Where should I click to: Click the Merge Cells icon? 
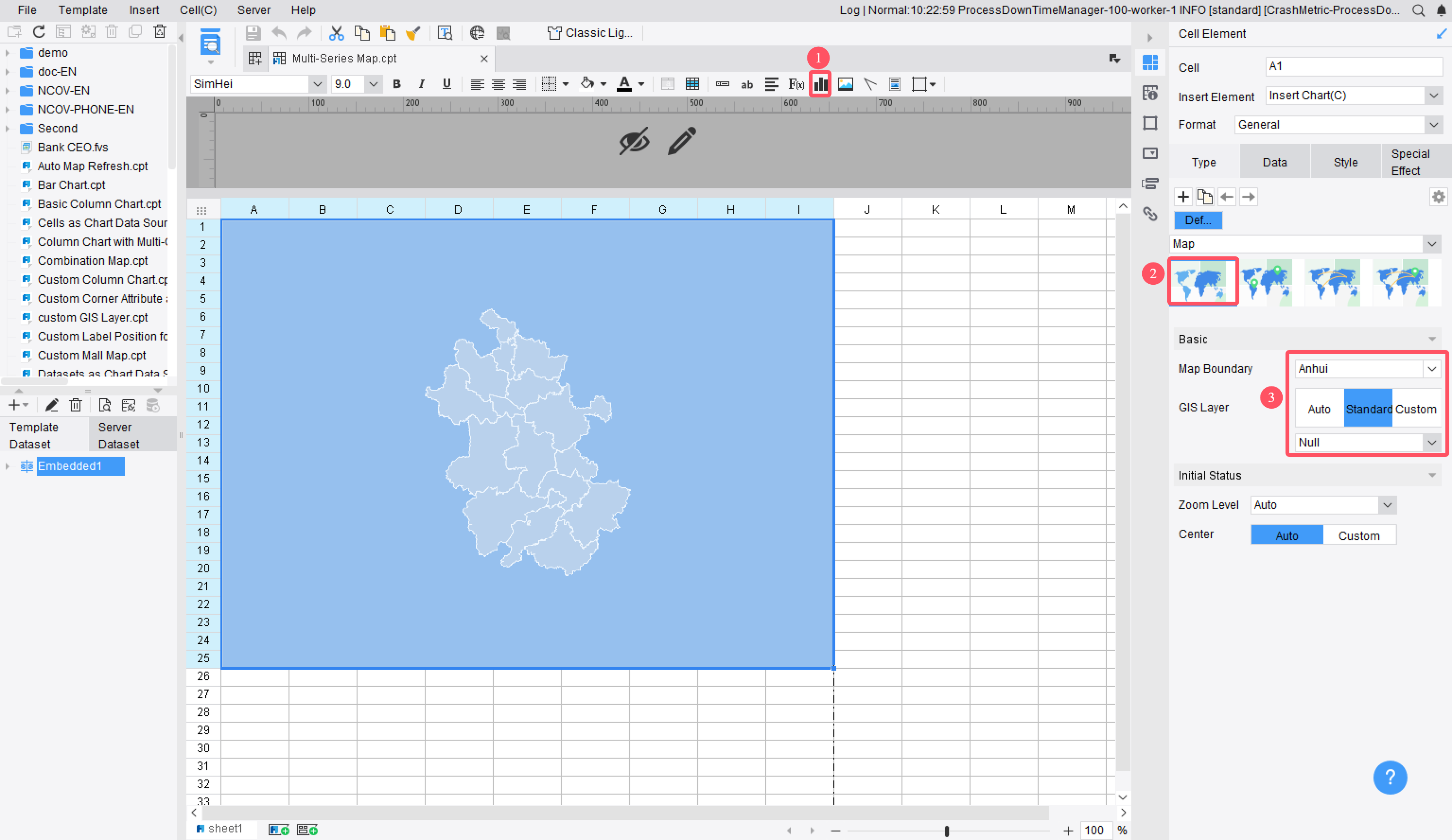pos(667,84)
